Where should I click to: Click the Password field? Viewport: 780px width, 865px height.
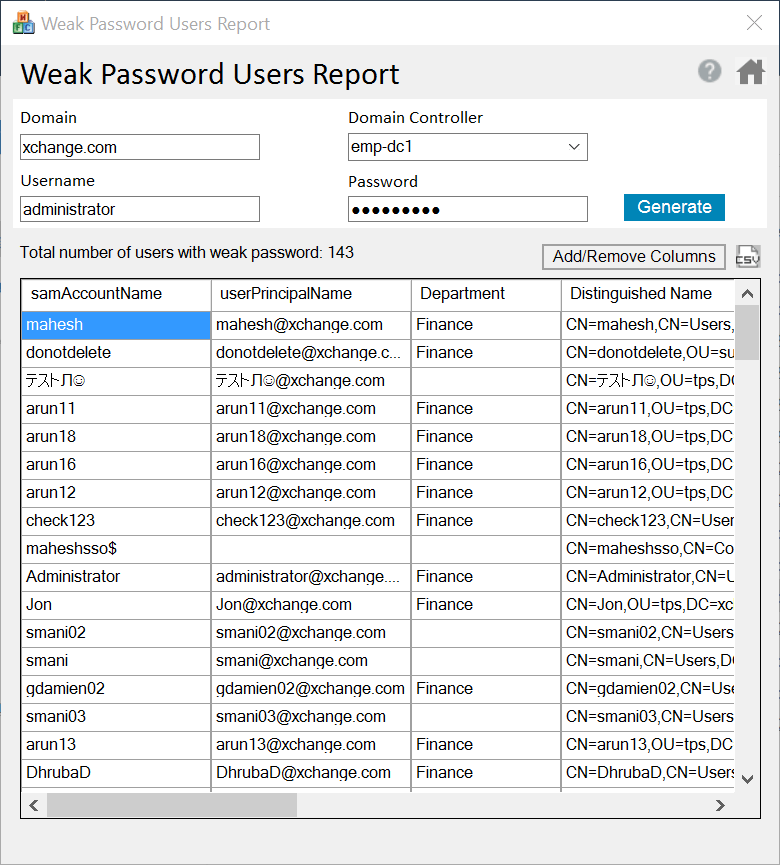click(x=467, y=210)
